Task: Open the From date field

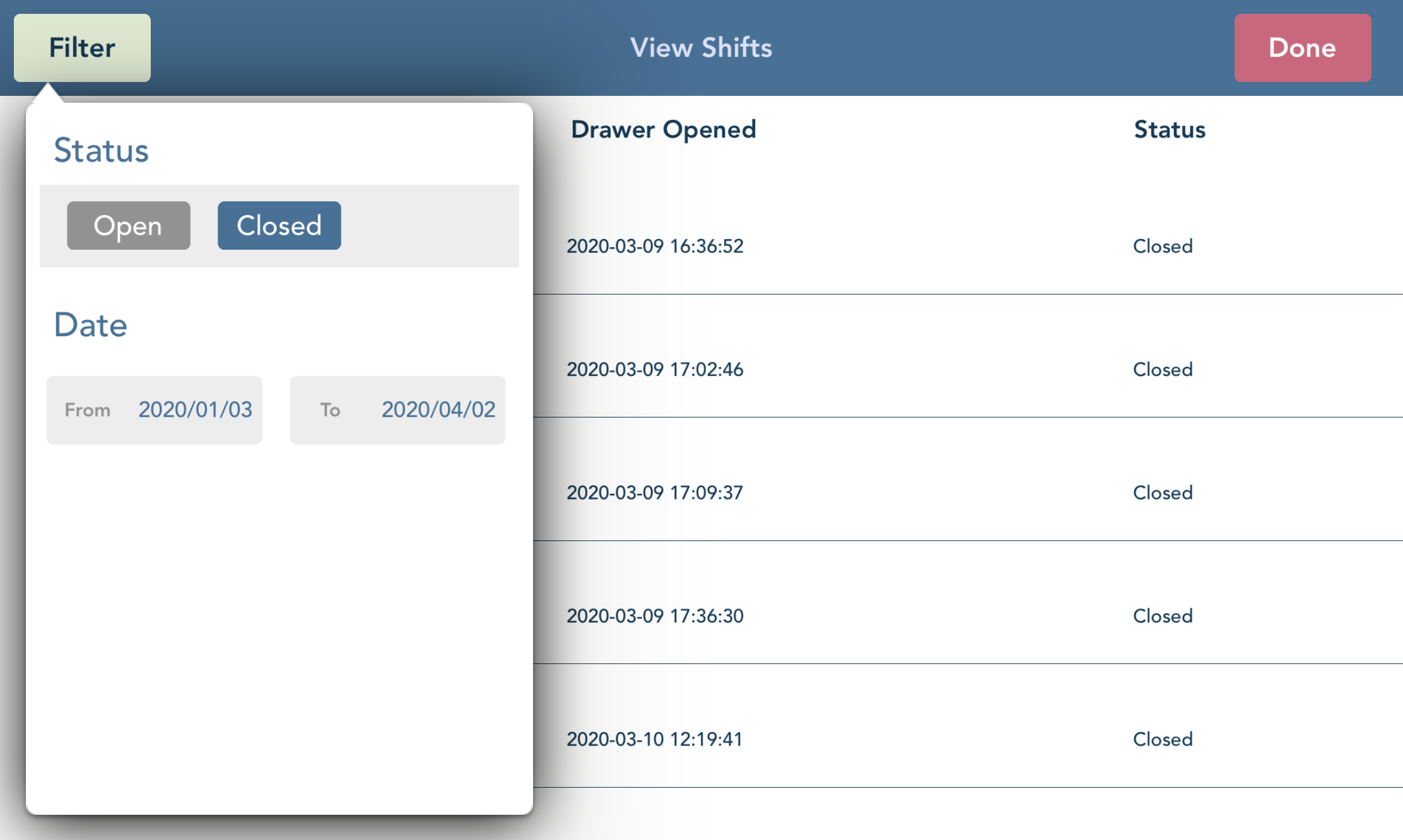Action: coord(154,410)
